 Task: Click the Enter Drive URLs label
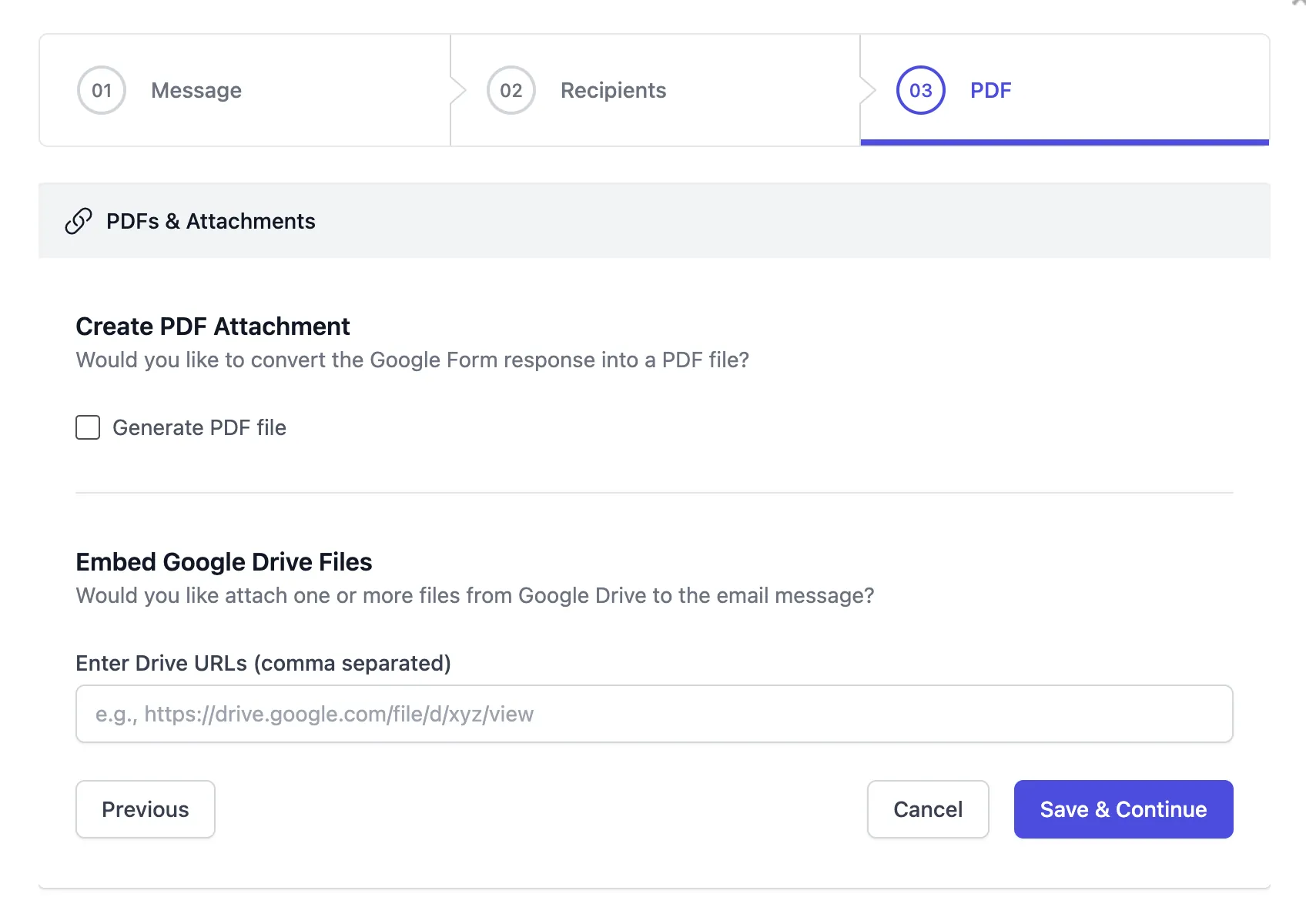point(263,663)
